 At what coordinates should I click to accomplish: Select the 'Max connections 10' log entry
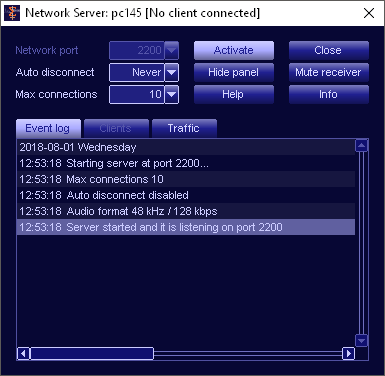click(186, 179)
